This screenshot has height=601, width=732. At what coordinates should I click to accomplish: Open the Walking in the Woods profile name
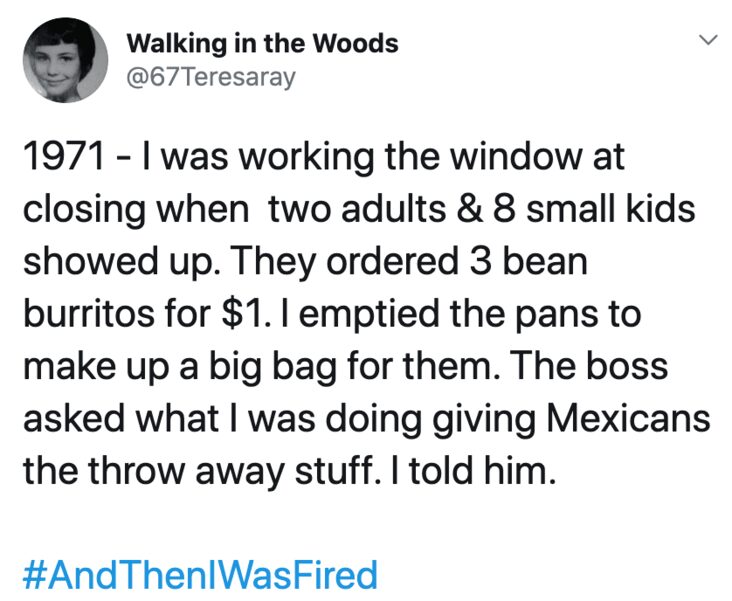click(263, 43)
